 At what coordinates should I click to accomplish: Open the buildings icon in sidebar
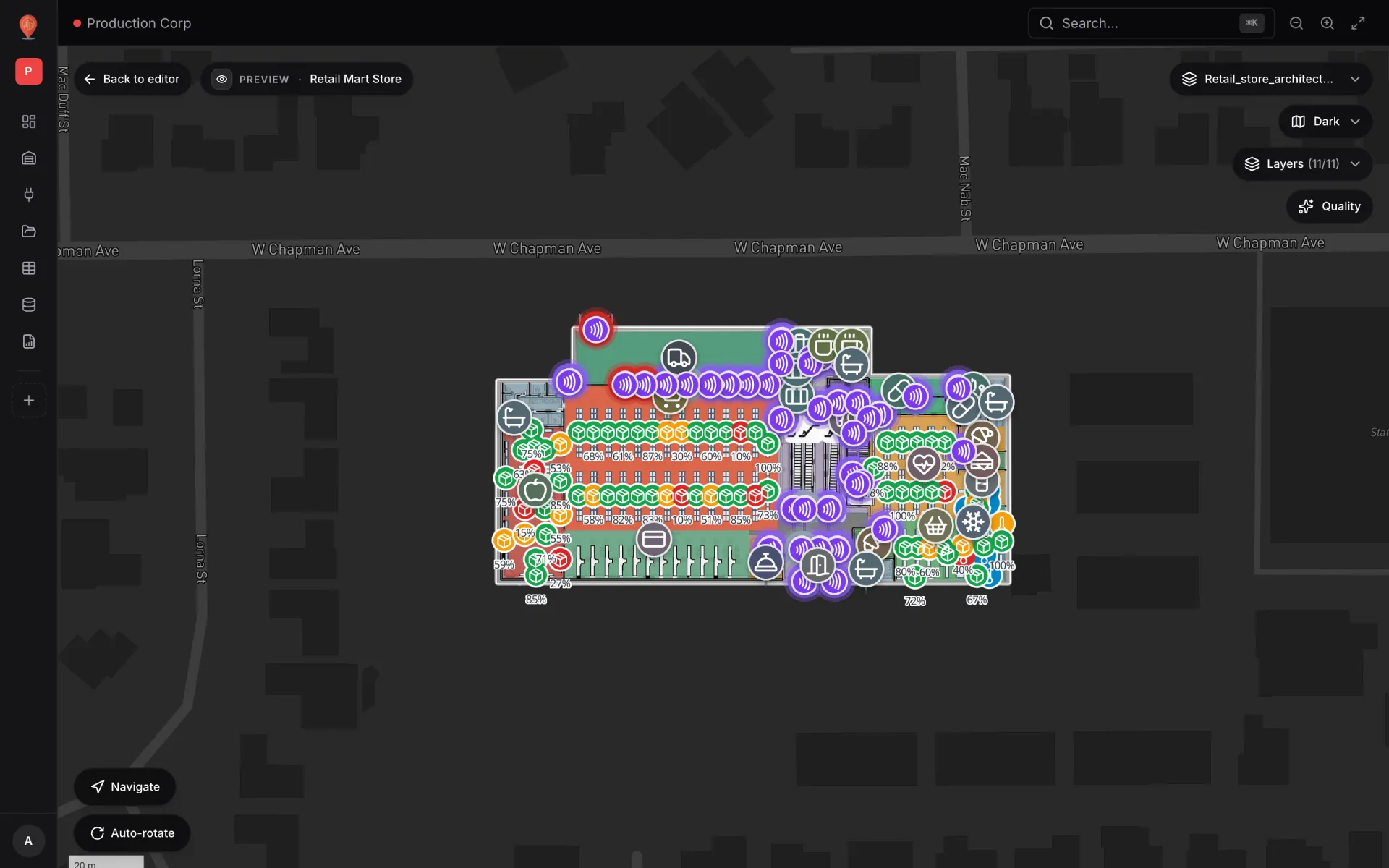[x=29, y=158]
